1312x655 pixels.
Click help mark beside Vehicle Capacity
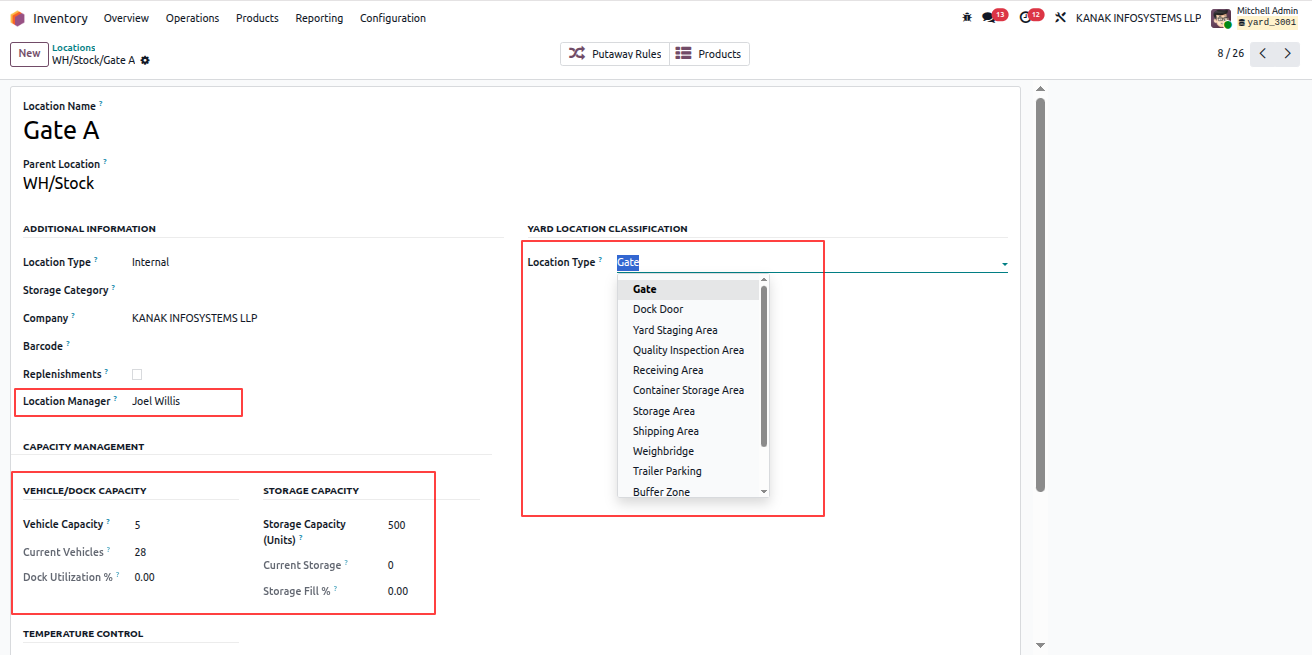108,522
